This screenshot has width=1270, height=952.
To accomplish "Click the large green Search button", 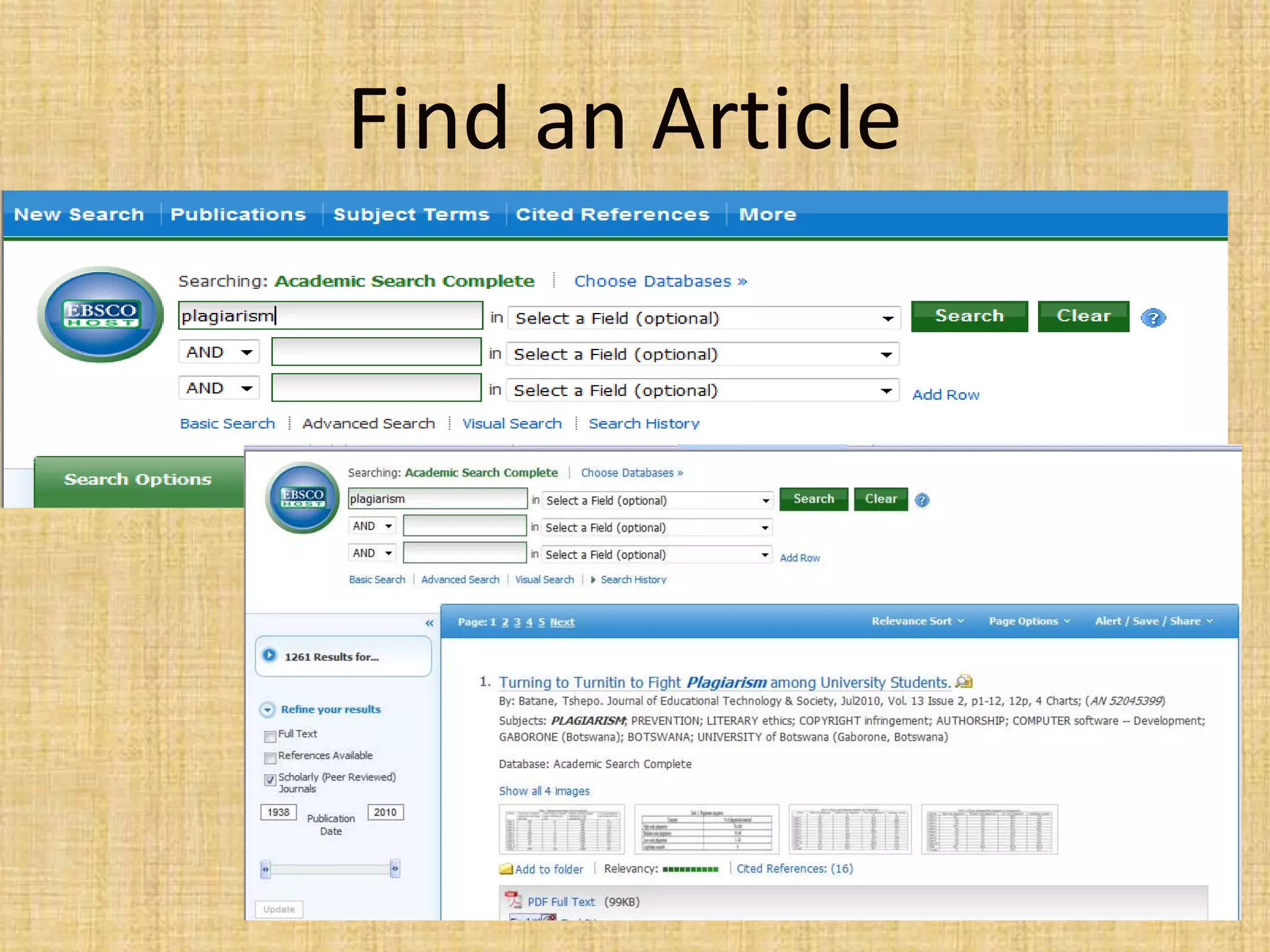I will 969,317.
